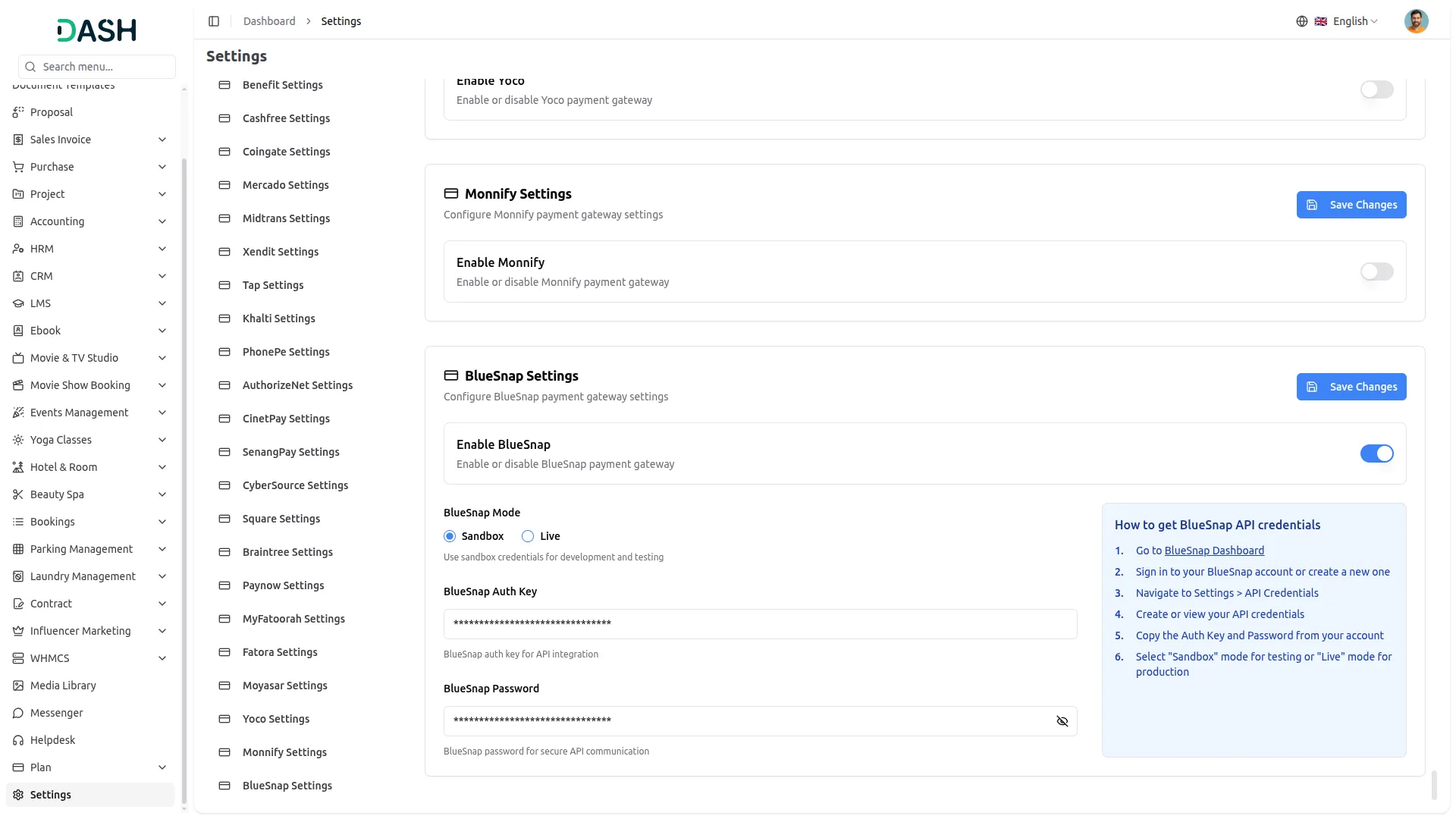Click the Media Library image icon
Image resolution: width=1456 pixels, height=819 pixels.
(18, 686)
